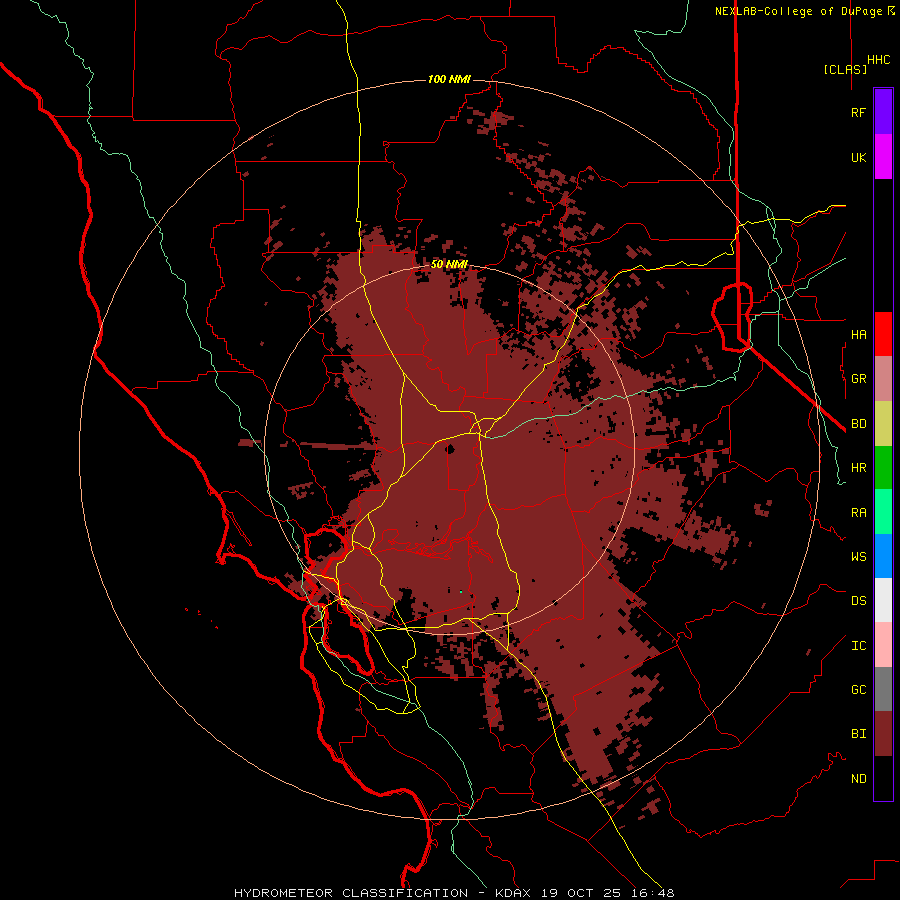Click the '50 NMI' range ring label
The image size is (900, 900).
coord(449,264)
